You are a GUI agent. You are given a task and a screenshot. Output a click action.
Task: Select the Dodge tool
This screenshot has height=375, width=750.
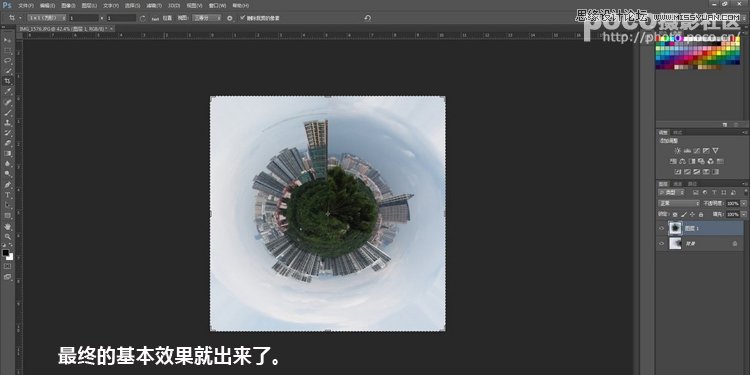point(8,174)
